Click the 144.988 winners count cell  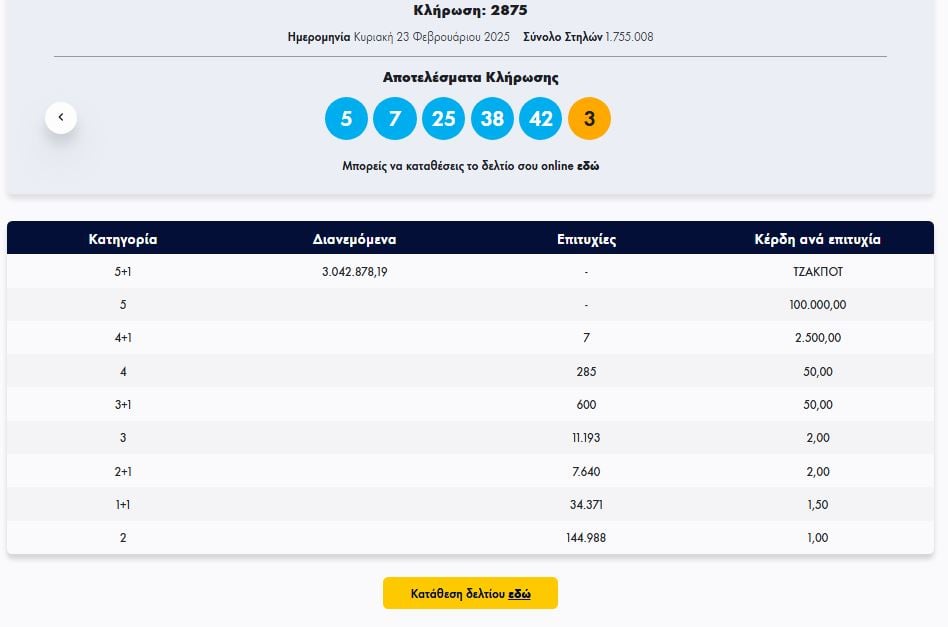click(x=586, y=538)
